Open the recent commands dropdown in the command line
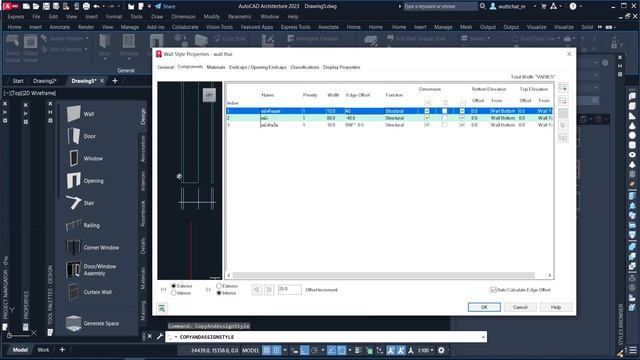The width and height of the screenshot is (640, 360). click(176, 337)
